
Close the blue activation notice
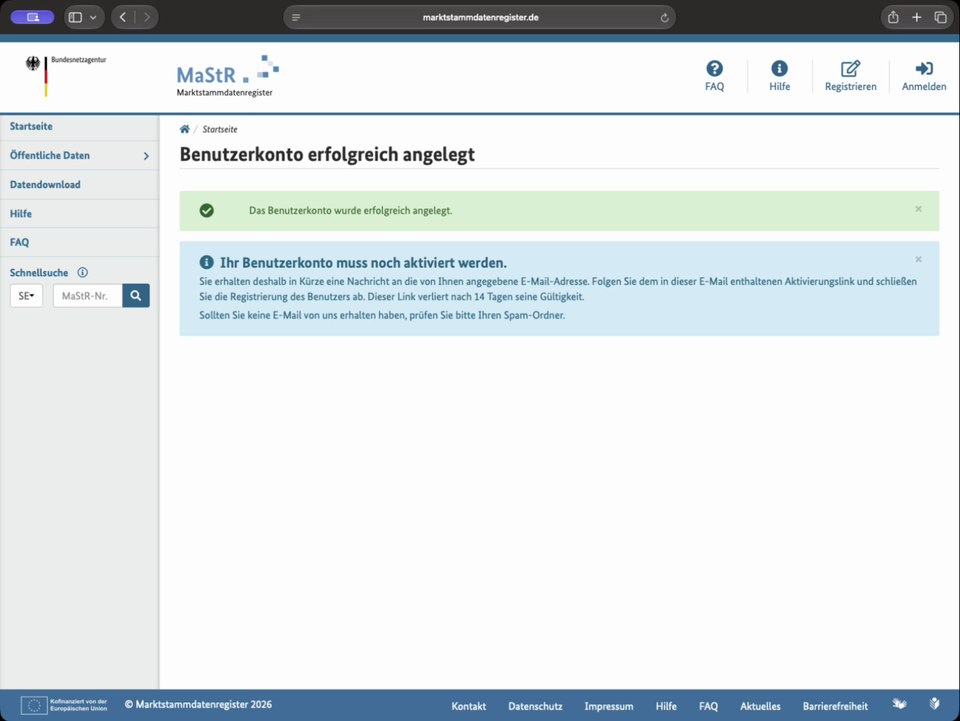click(x=918, y=260)
